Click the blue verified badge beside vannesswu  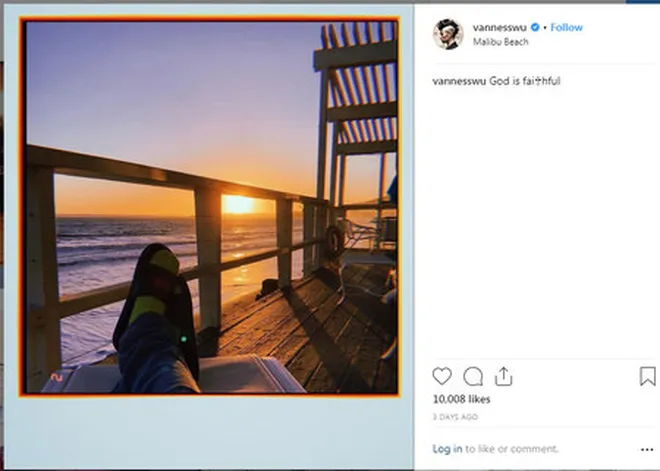coord(535,27)
